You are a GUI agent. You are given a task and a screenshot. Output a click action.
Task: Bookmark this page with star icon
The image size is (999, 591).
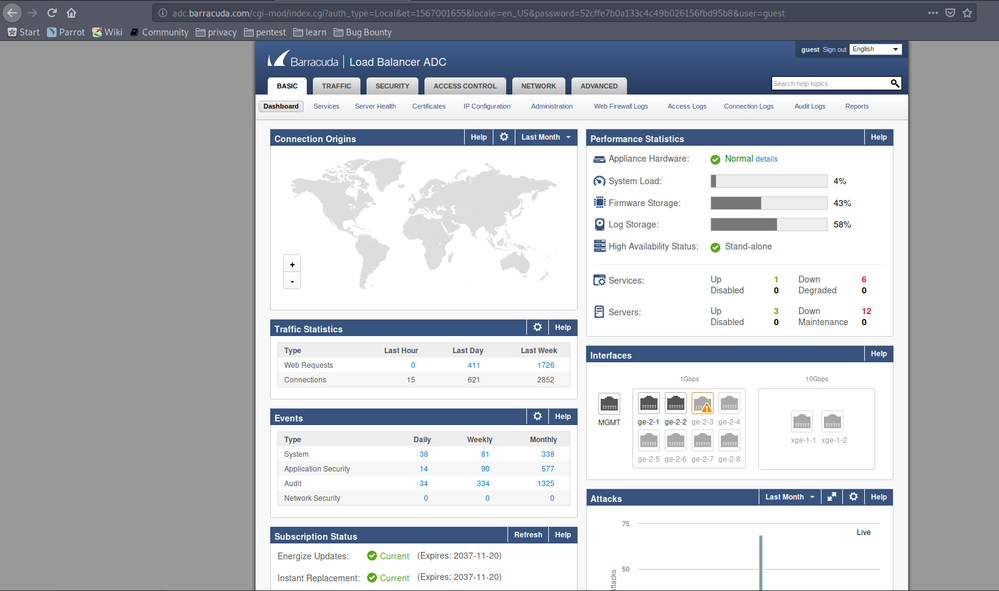click(x=967, y=13)
